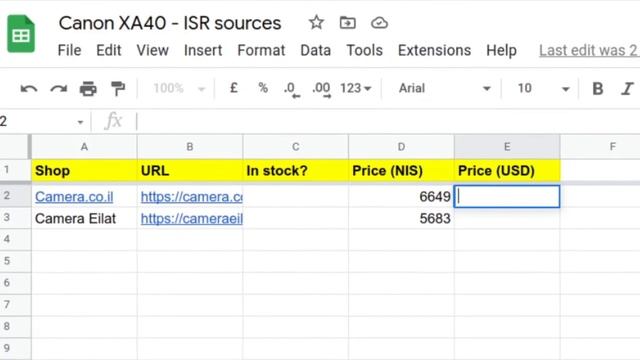The height and width of the screenshot is (360, 640).
Task: Select column C header
Action: pyautogui.click(x=296, y=147)
